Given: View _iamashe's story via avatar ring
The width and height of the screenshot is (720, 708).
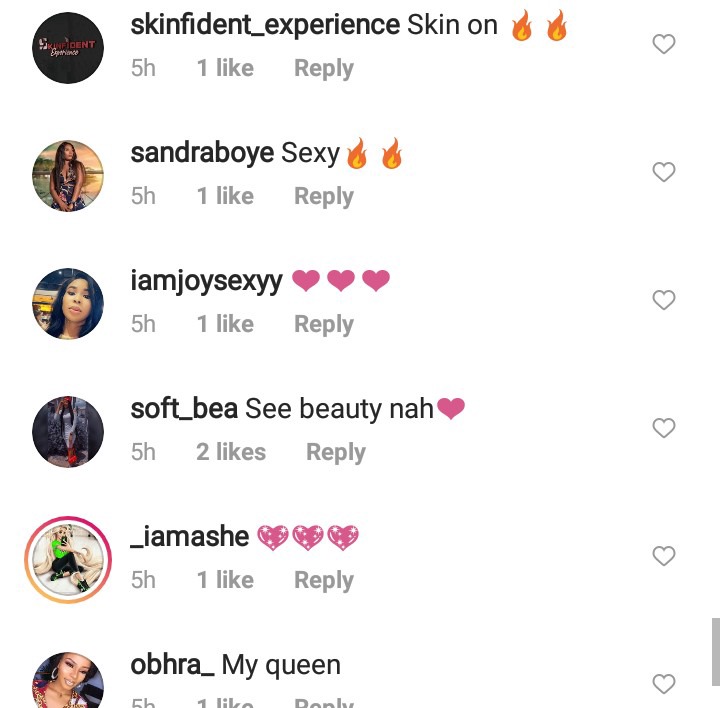Looking at the screenshot, I should [68, 560].
